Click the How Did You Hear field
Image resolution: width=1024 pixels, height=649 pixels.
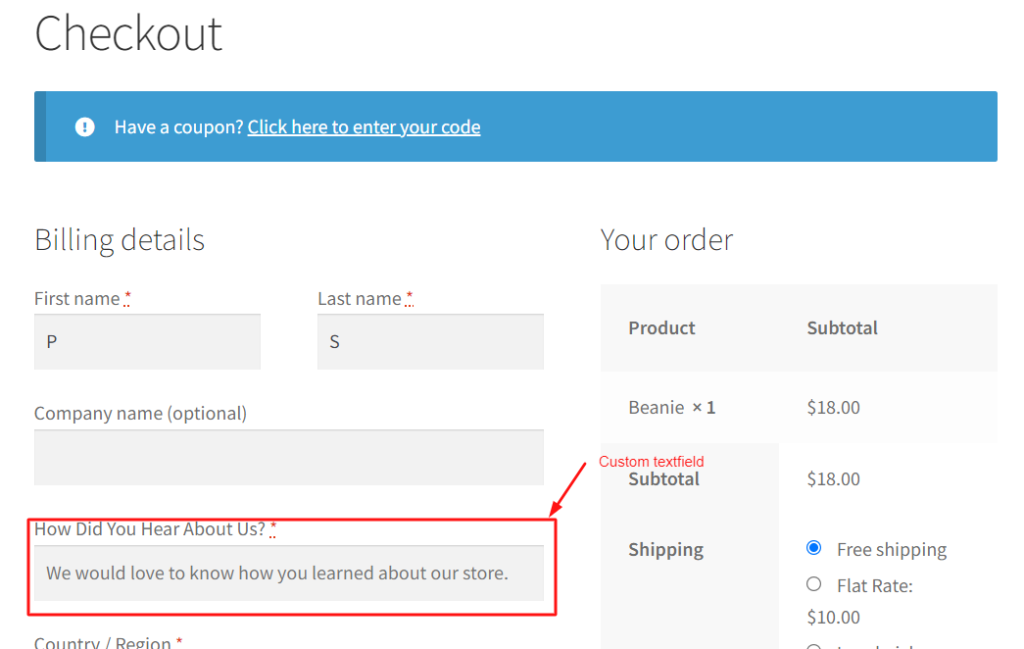[x=289, y=573]
